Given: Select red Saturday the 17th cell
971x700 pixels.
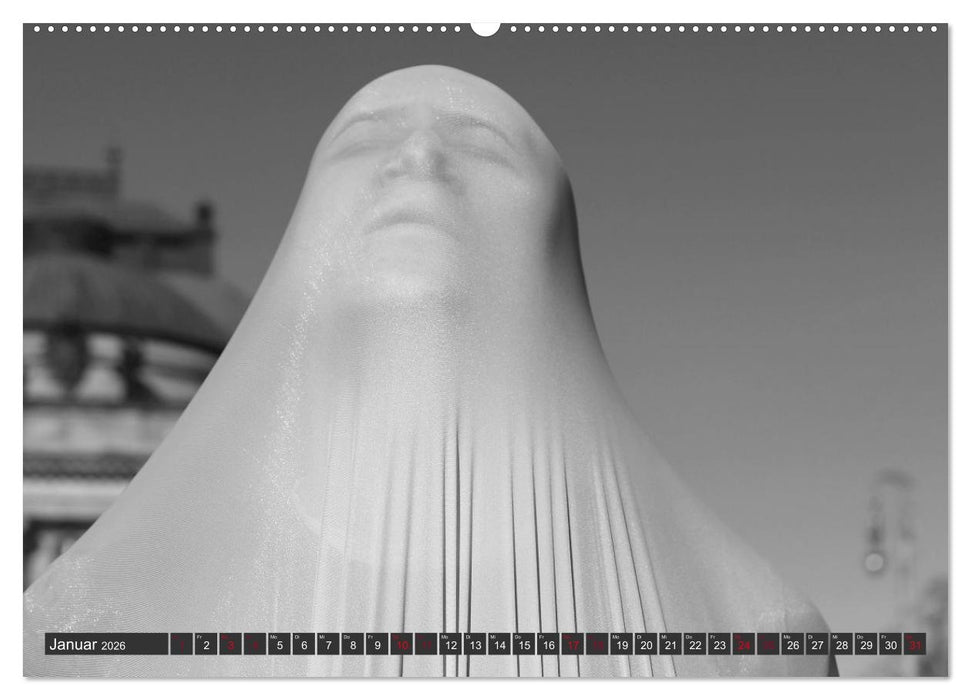Looking at the screenshot, I should [572, 645].
